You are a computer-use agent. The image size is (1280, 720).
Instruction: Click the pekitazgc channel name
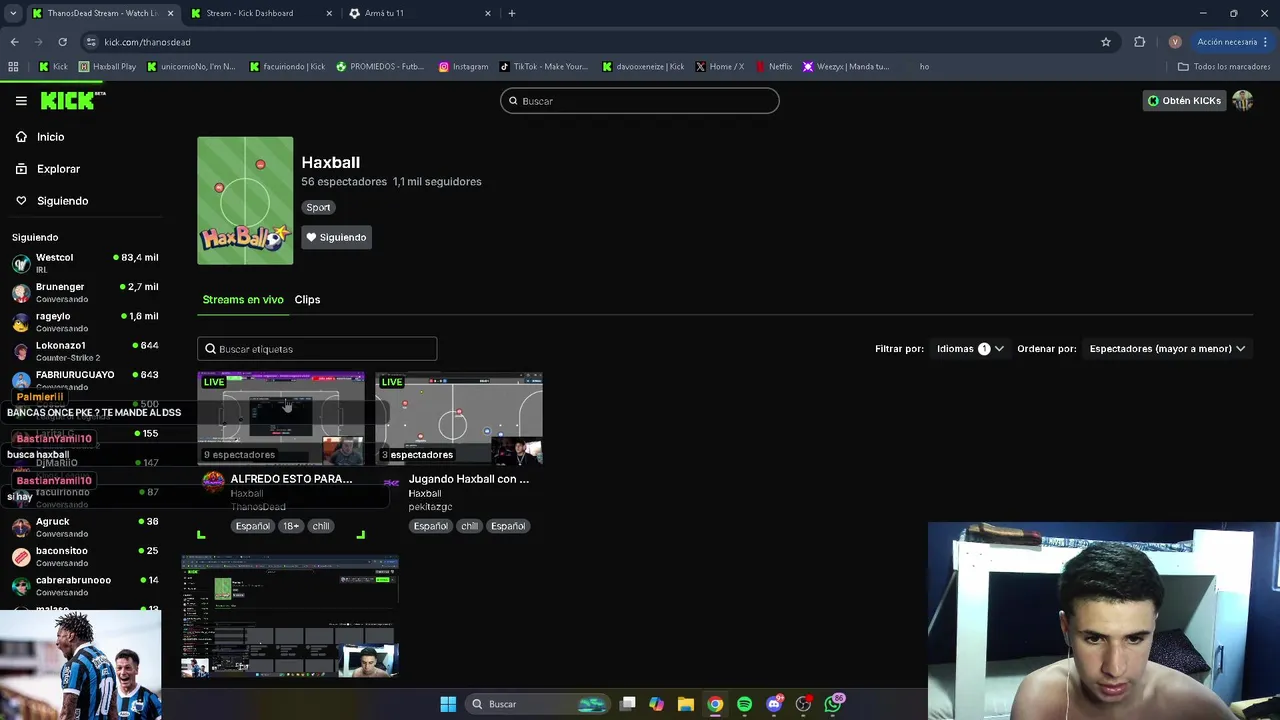[430, 507]
